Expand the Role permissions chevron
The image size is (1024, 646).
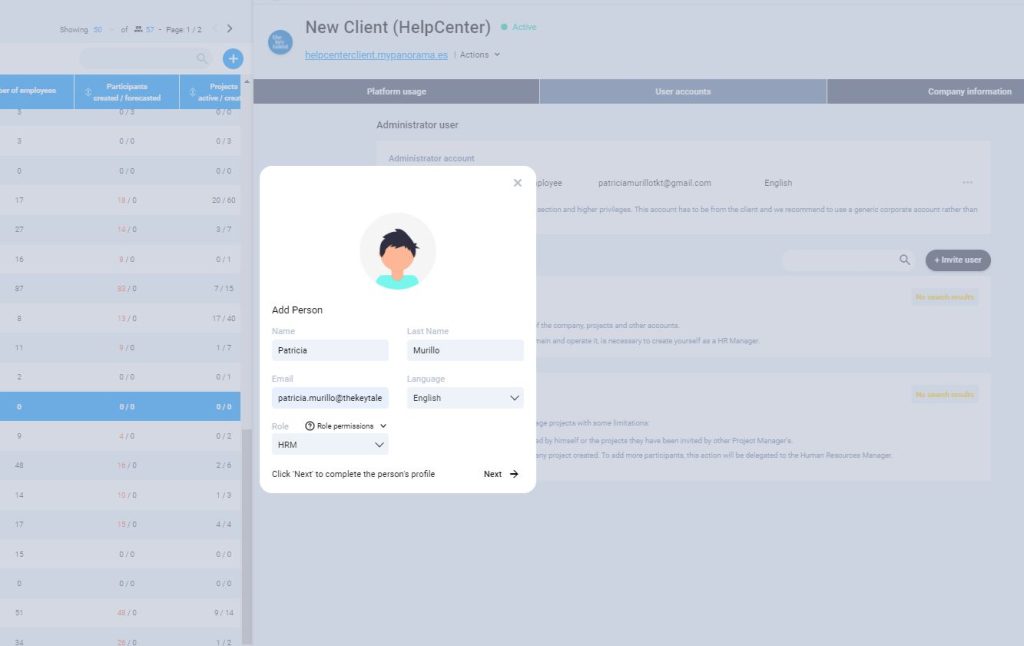(383, 426)
